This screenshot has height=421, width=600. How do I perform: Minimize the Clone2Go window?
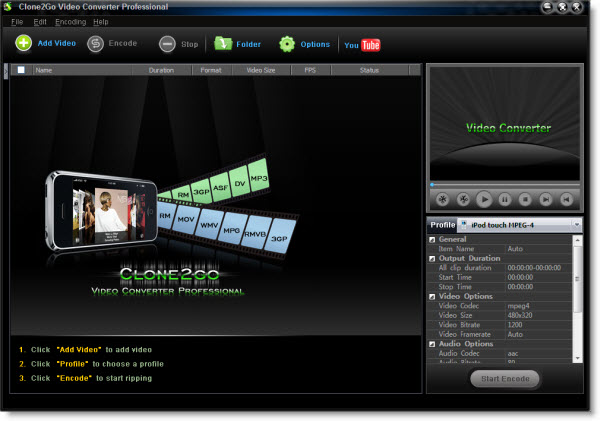click(x=548, y=7)
